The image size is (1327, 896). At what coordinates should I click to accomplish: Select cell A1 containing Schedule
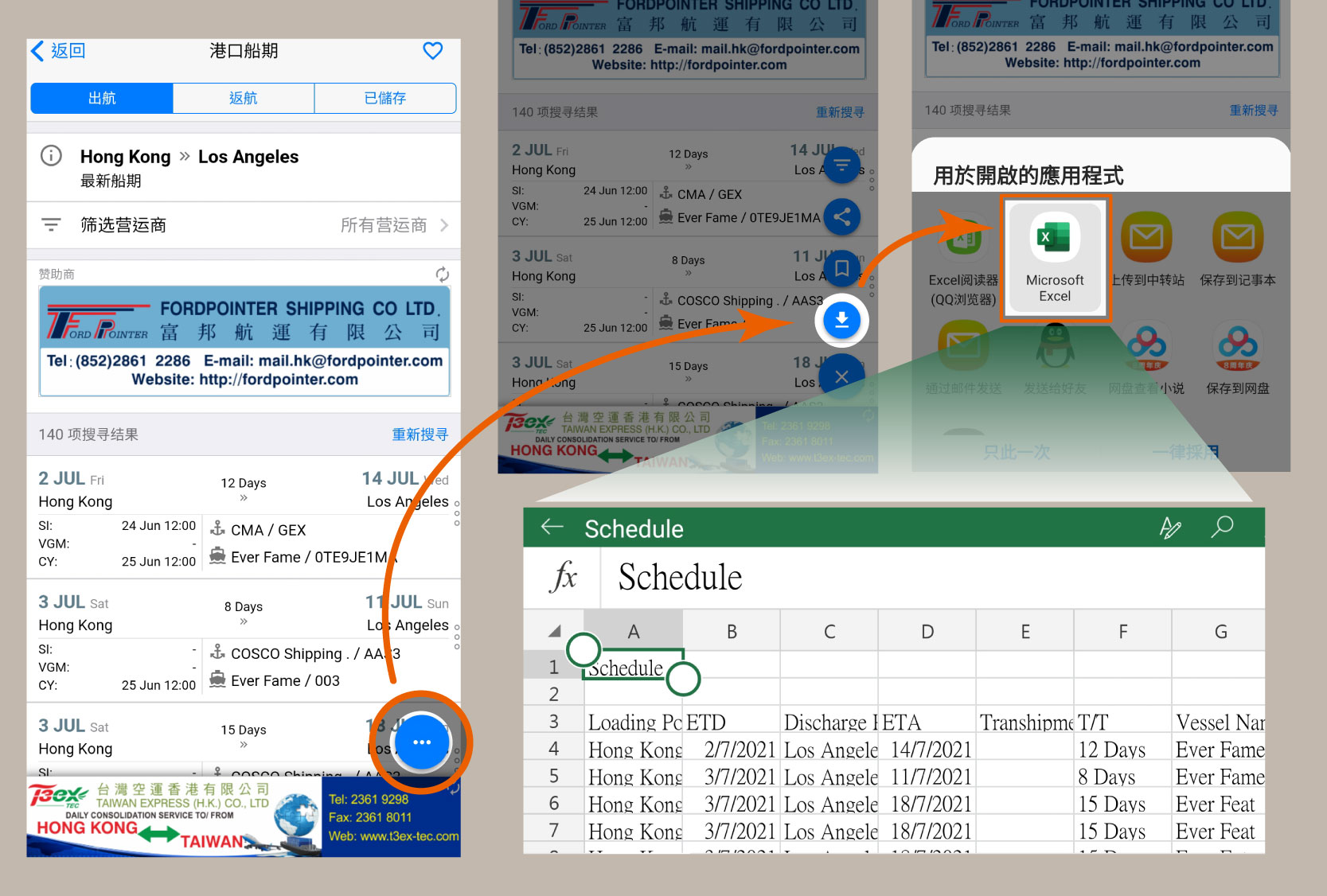pos(634,665)
